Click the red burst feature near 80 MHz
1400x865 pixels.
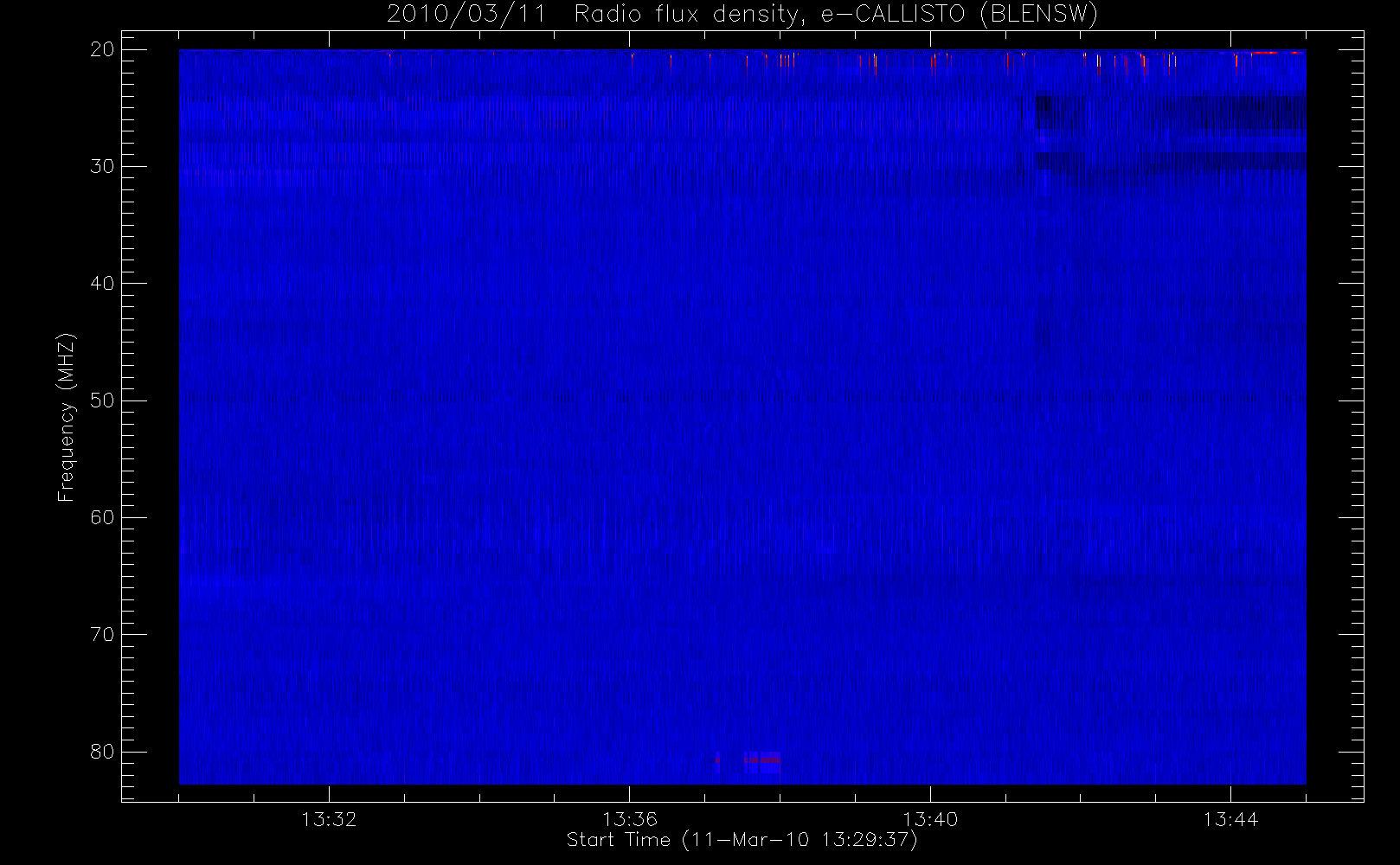pos(761,760)
